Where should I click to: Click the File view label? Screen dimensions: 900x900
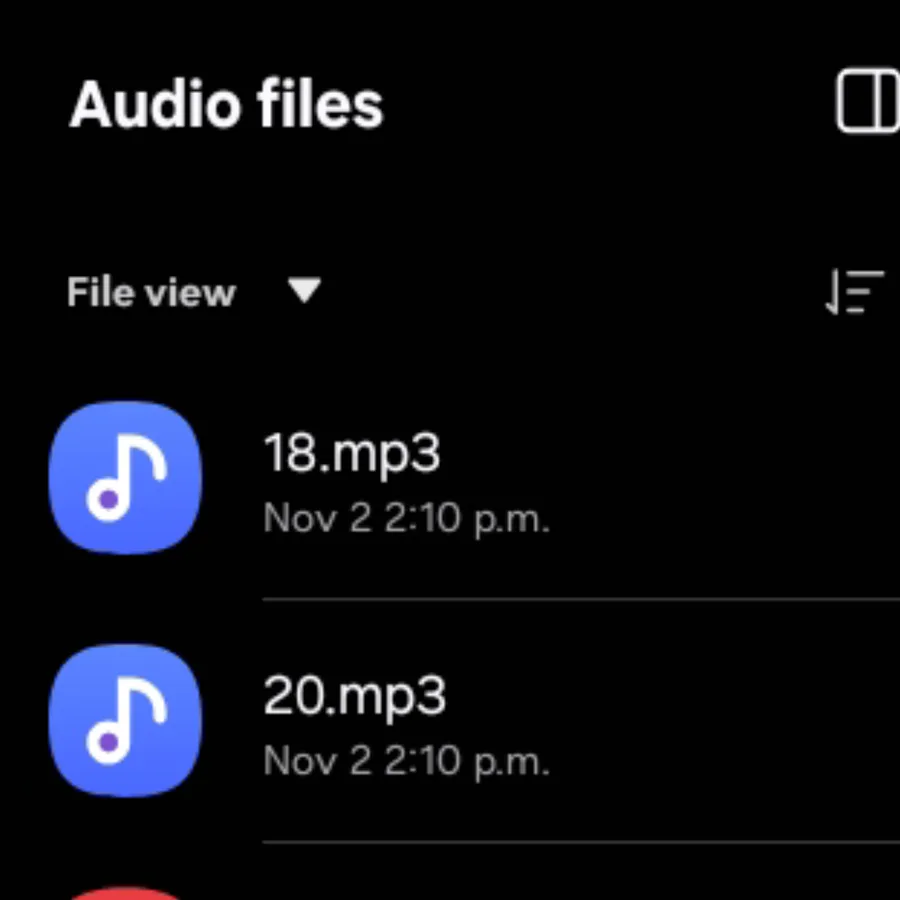(151, 292)
